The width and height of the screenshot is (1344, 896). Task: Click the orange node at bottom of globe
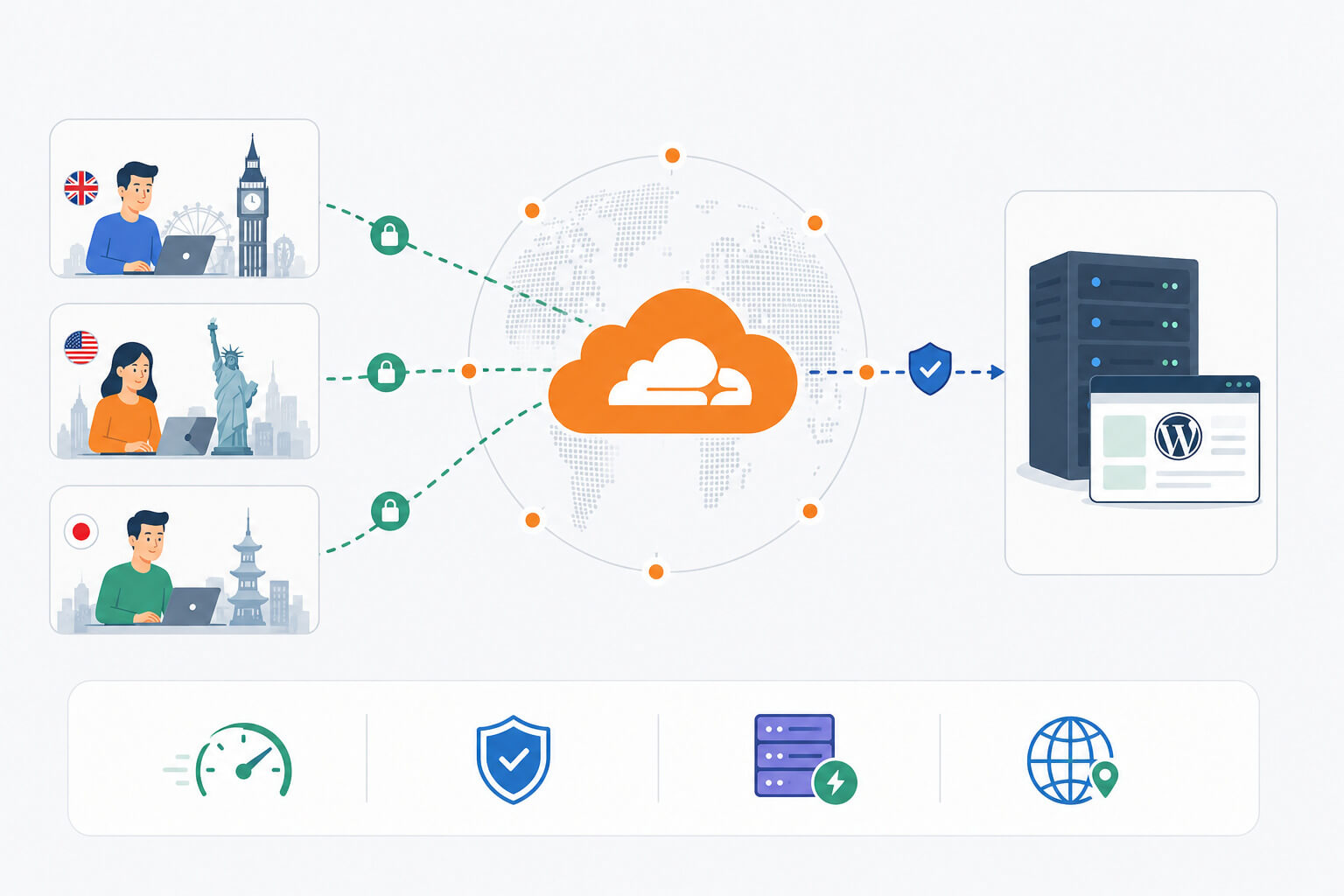coord(656,572)
